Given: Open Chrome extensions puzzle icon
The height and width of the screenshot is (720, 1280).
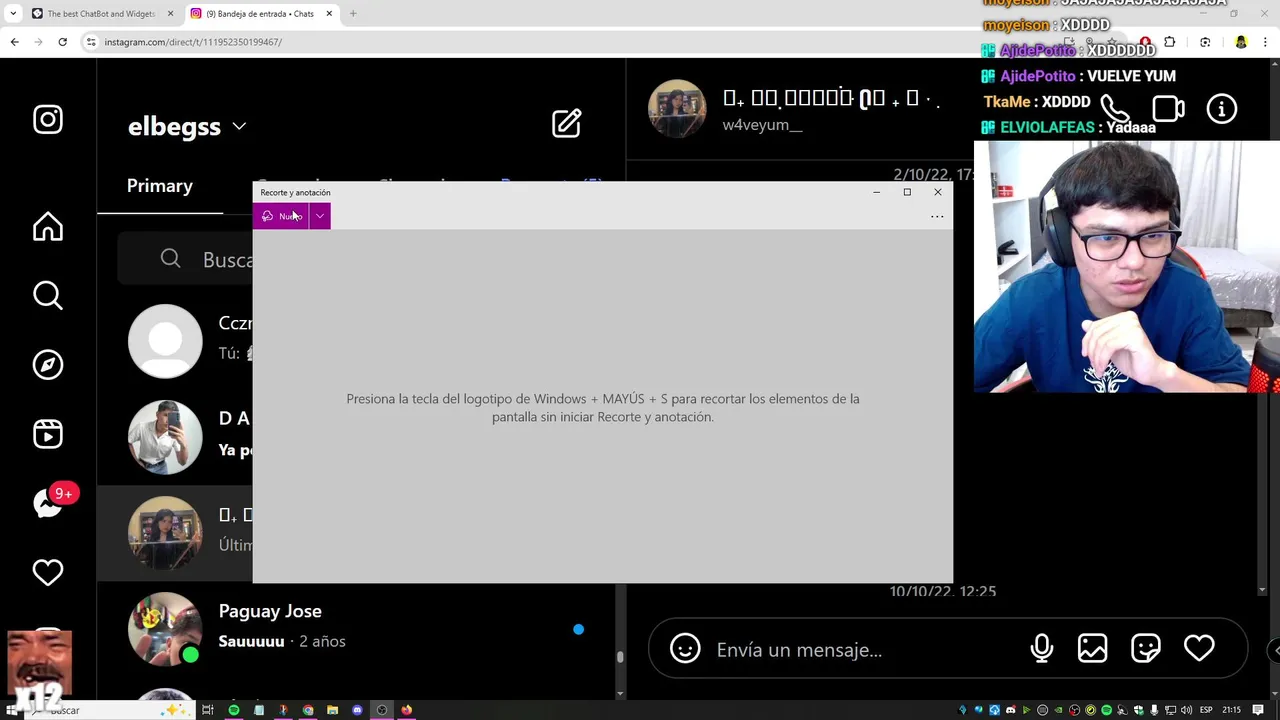Looking at the screenshot, I should tap(1169, 42).
